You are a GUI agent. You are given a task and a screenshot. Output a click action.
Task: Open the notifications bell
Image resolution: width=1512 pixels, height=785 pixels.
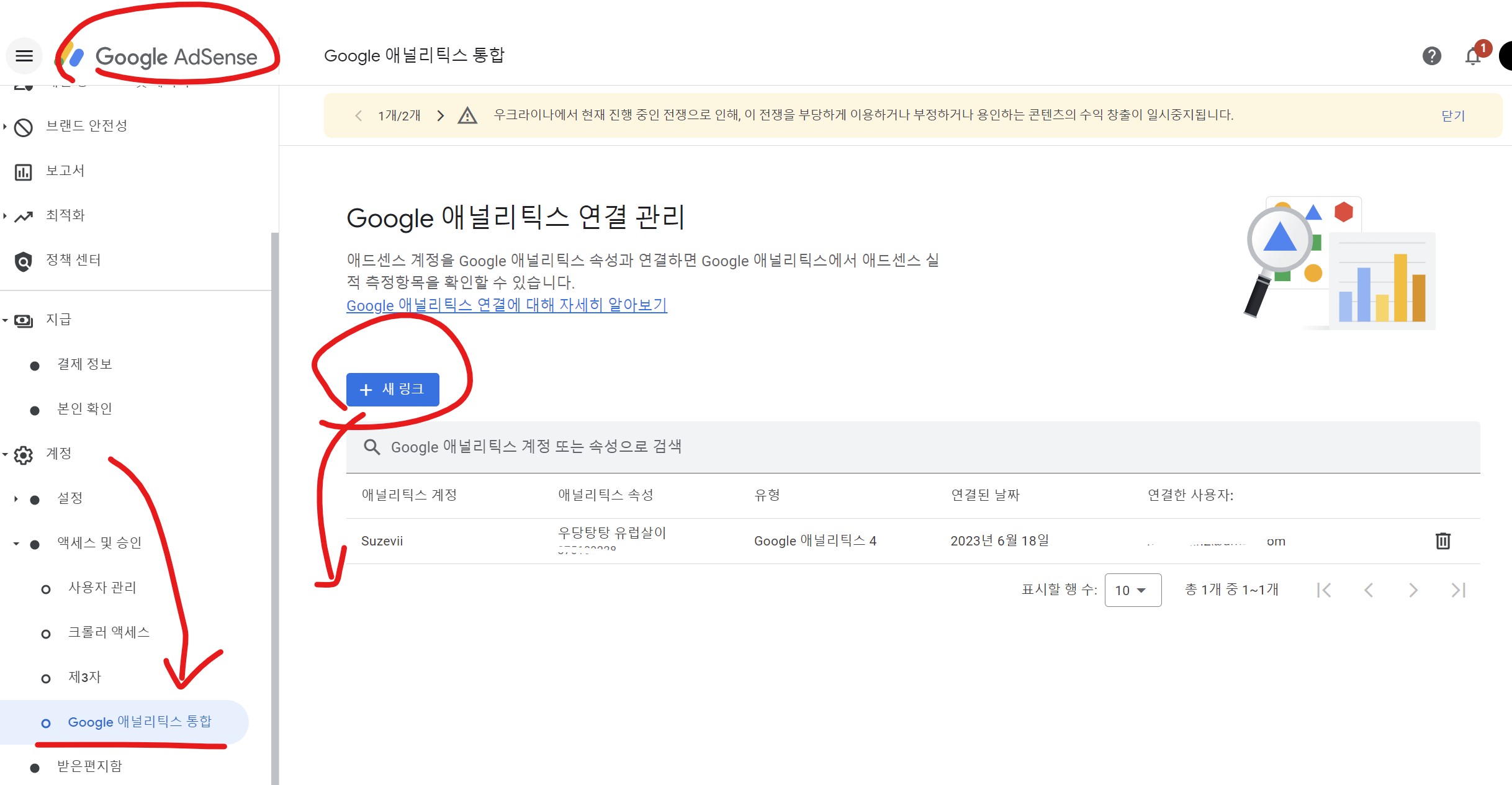pyautogui.click(x=1472, y=56)
